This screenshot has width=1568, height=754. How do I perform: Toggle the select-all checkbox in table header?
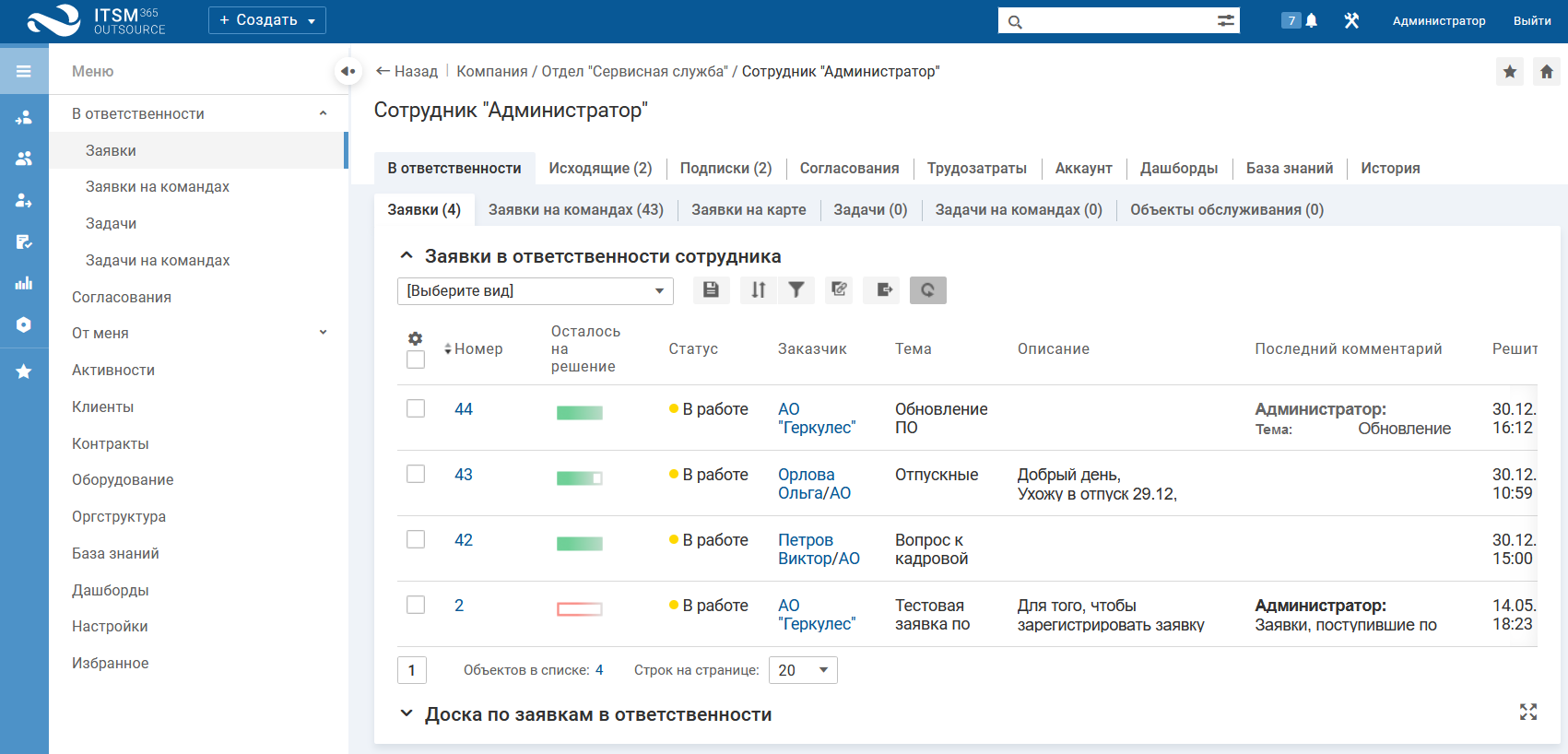tap(416, 359)
